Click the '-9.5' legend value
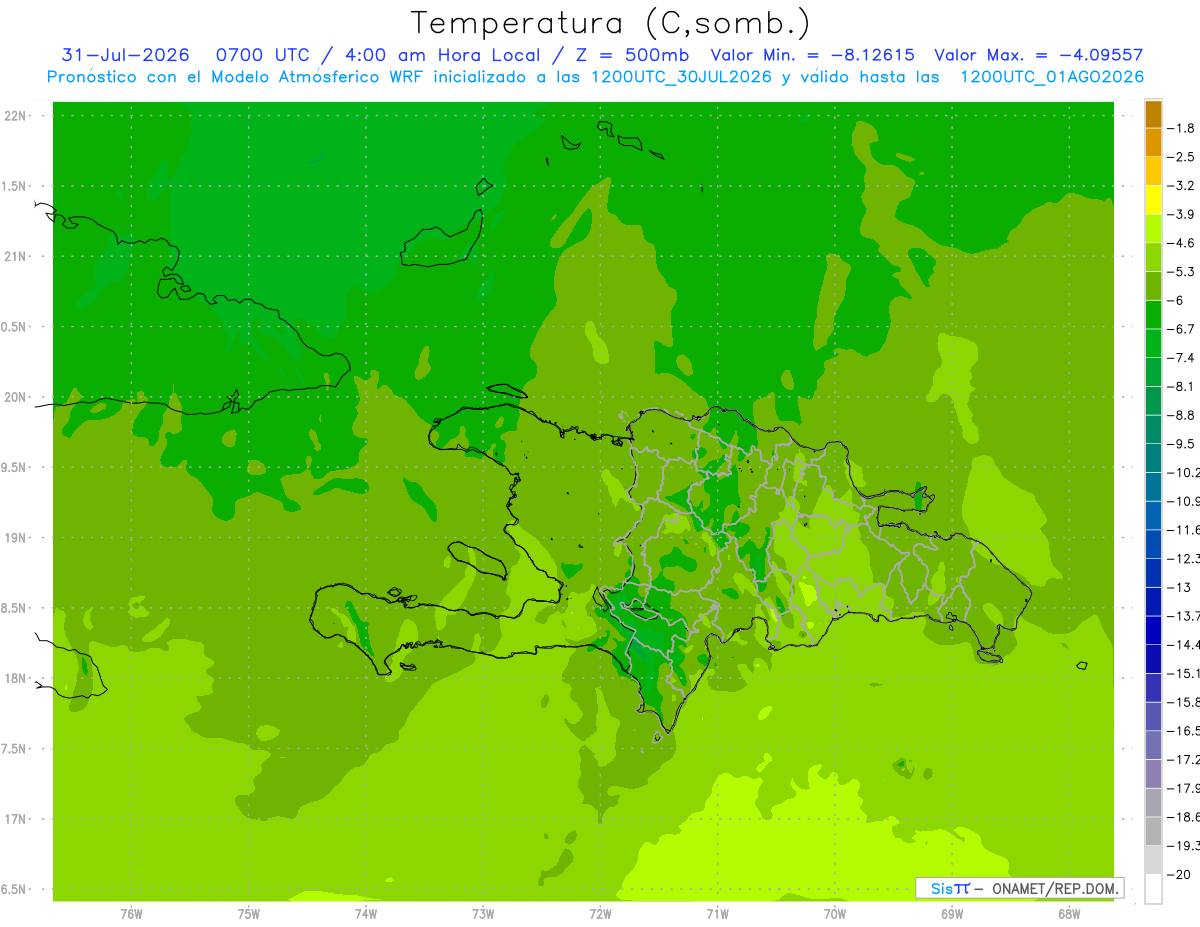The width and height of the screenshot is (1200, 927). coord(1181,443)
